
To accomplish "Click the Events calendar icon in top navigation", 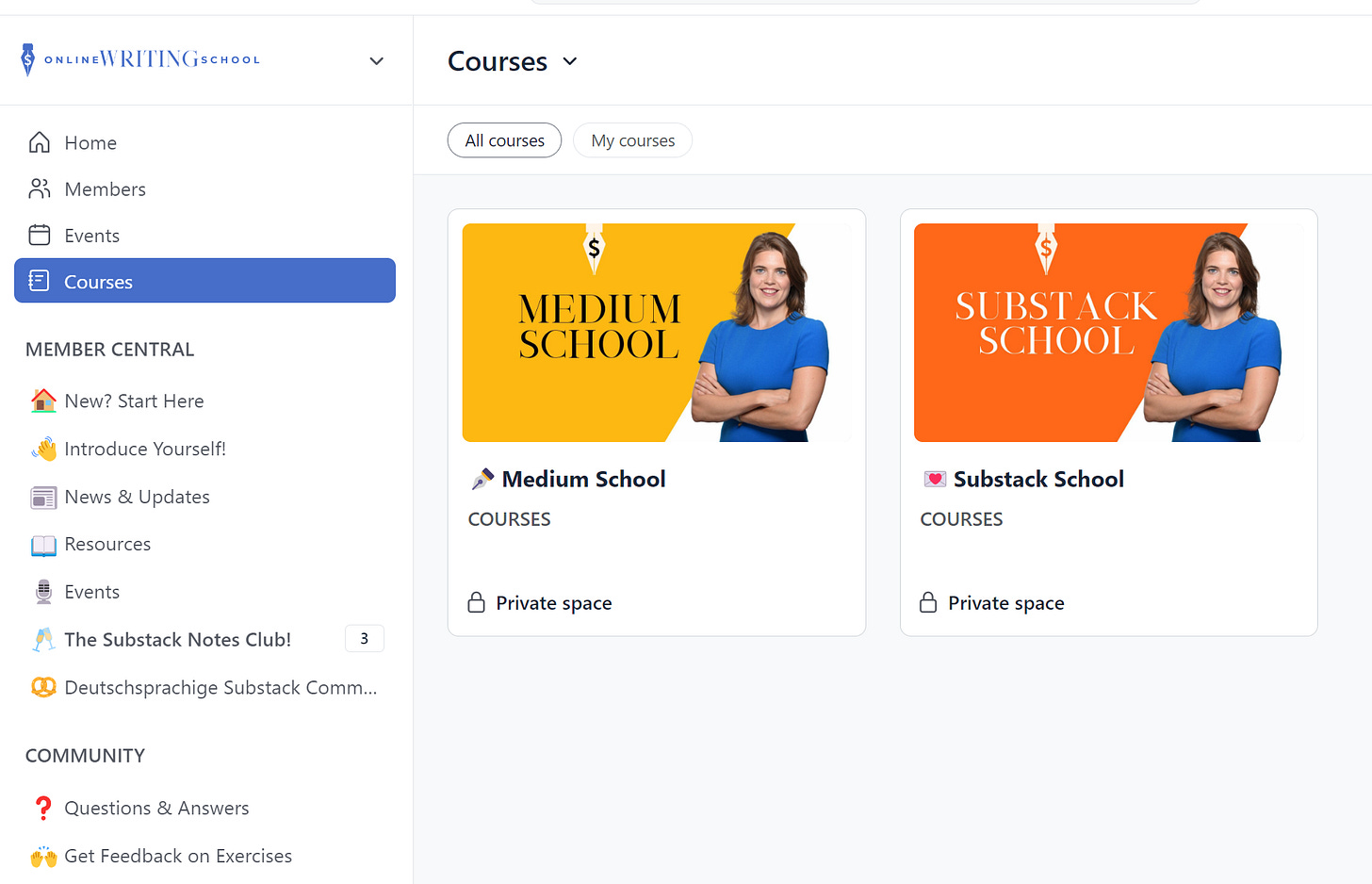I will click(40, 235).
